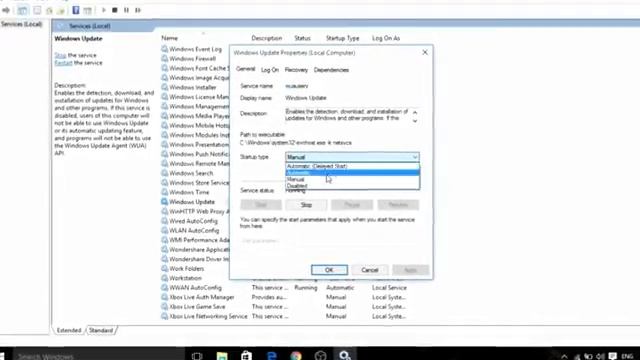Click the Description box scroll-down arrow
The image size is (640, 360).
[415, 121]
